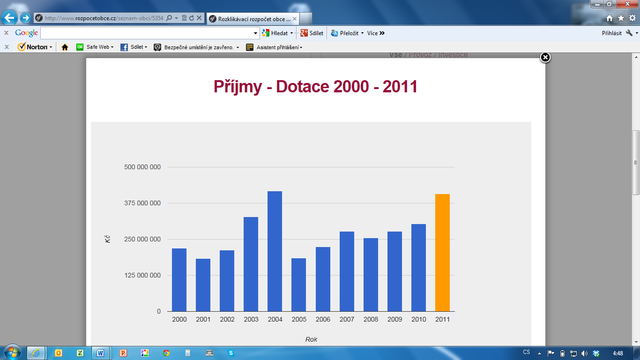Viewport: 640px width, 360px height.
Task: Launch Chrome from the taskbar
Action: (166, 353)
